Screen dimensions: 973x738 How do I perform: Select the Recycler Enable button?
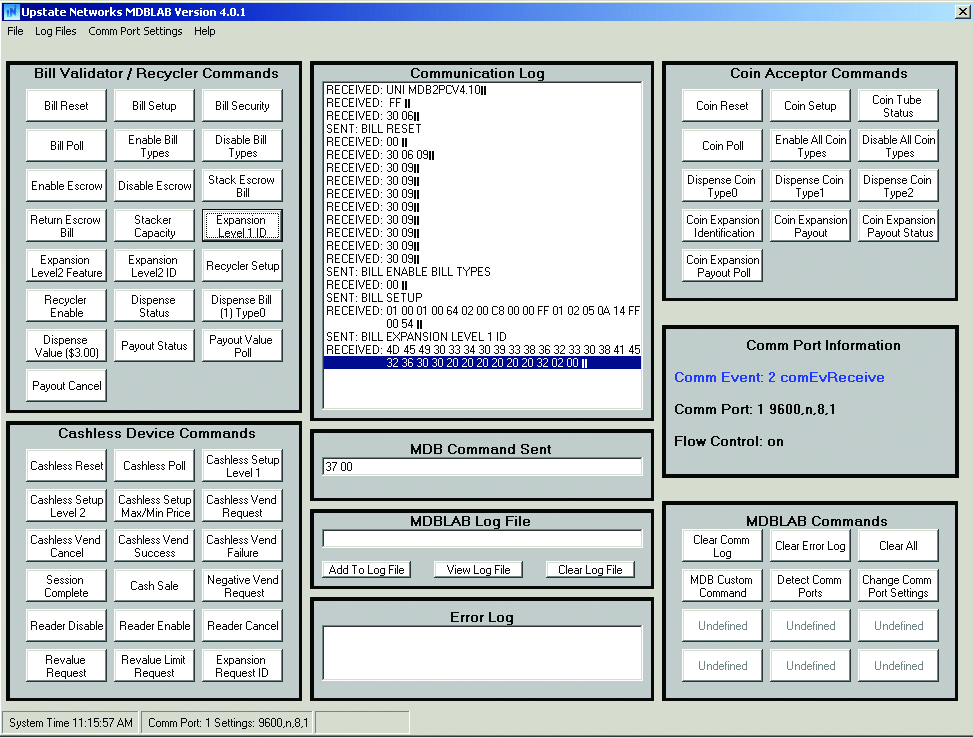tap(66, 306)
